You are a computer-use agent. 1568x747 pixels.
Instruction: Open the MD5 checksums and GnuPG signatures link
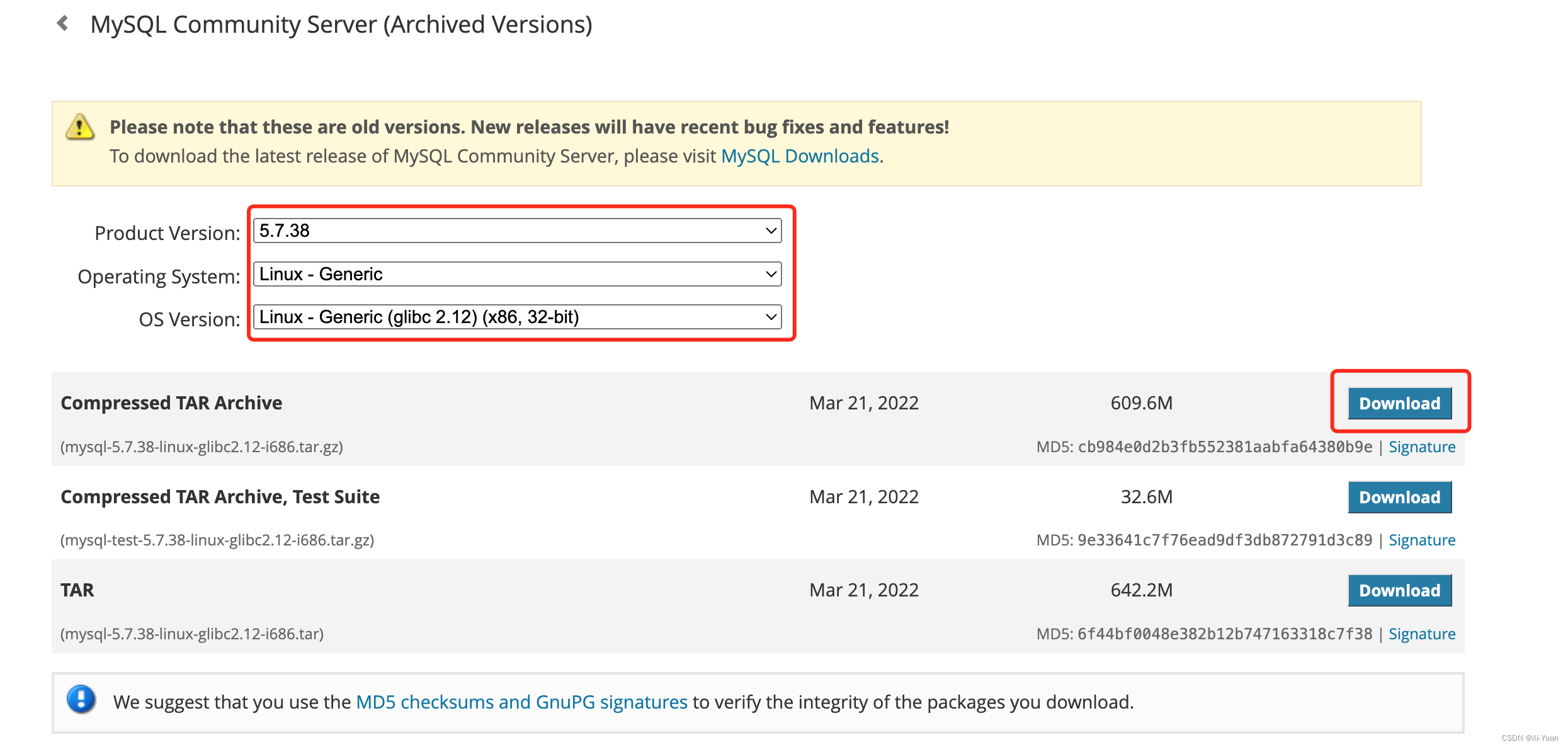pos(521,702)
